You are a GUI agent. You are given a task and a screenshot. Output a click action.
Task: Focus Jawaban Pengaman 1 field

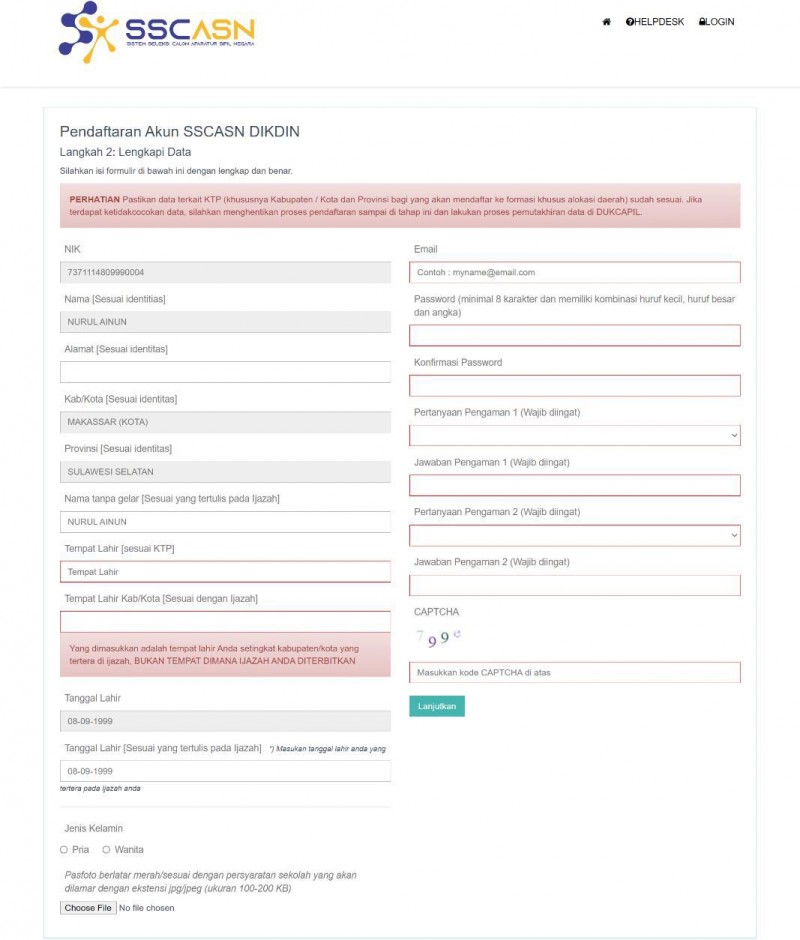[575, 485]
